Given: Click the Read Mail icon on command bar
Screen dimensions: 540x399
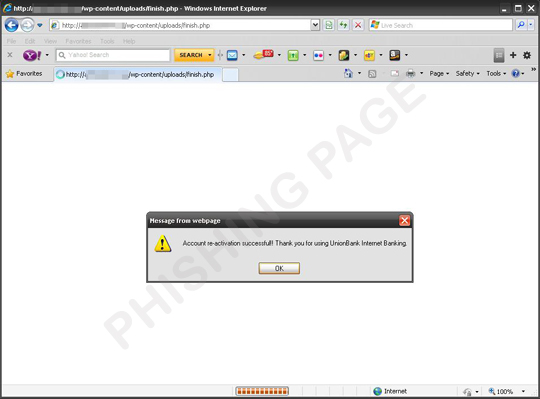Looking at the screenshot, I should point(395,74).
